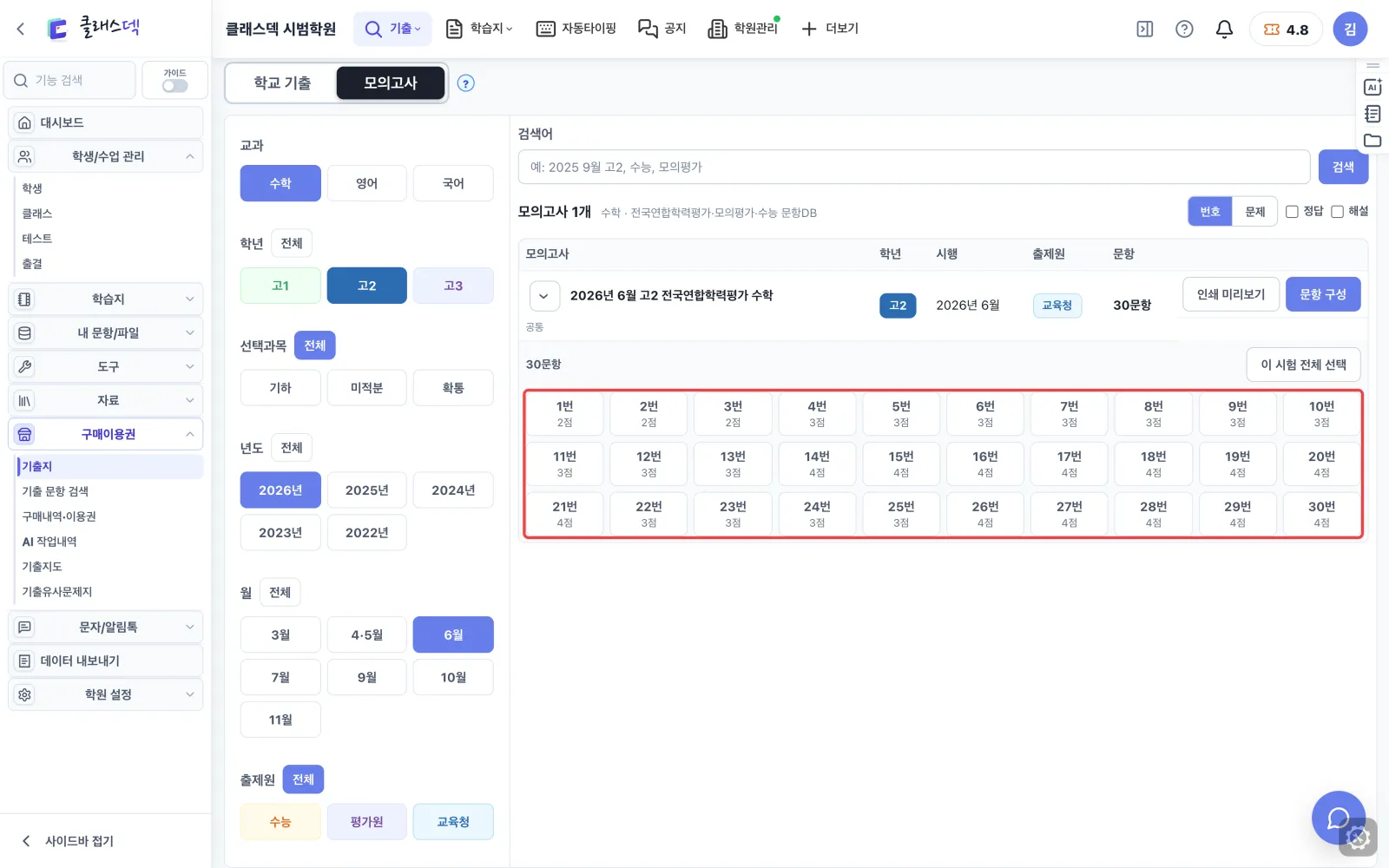Check the 정답 checkbox
This screenshot has height=868, width=1389.
1292,212
